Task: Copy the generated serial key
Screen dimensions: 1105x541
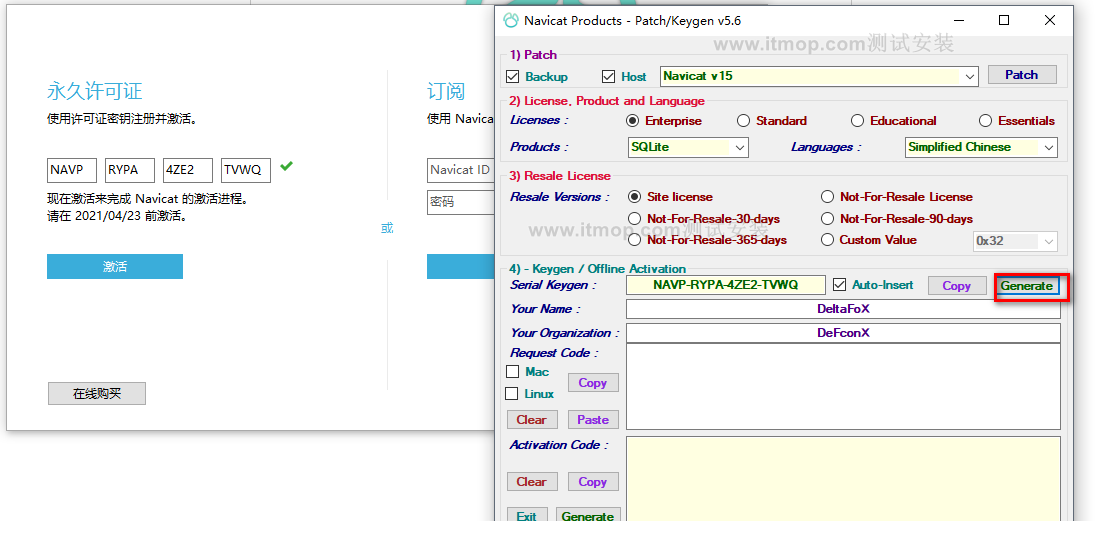Action: pyautogui.click(x=956, y=285)
